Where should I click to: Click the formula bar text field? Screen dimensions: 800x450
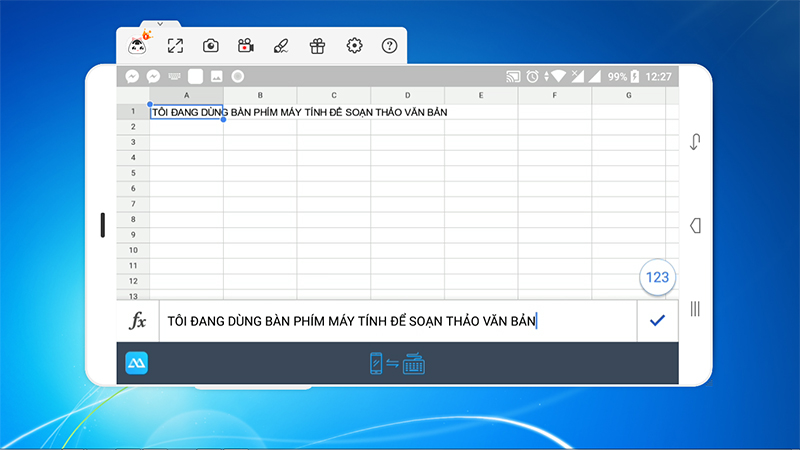tap(398, 321)
